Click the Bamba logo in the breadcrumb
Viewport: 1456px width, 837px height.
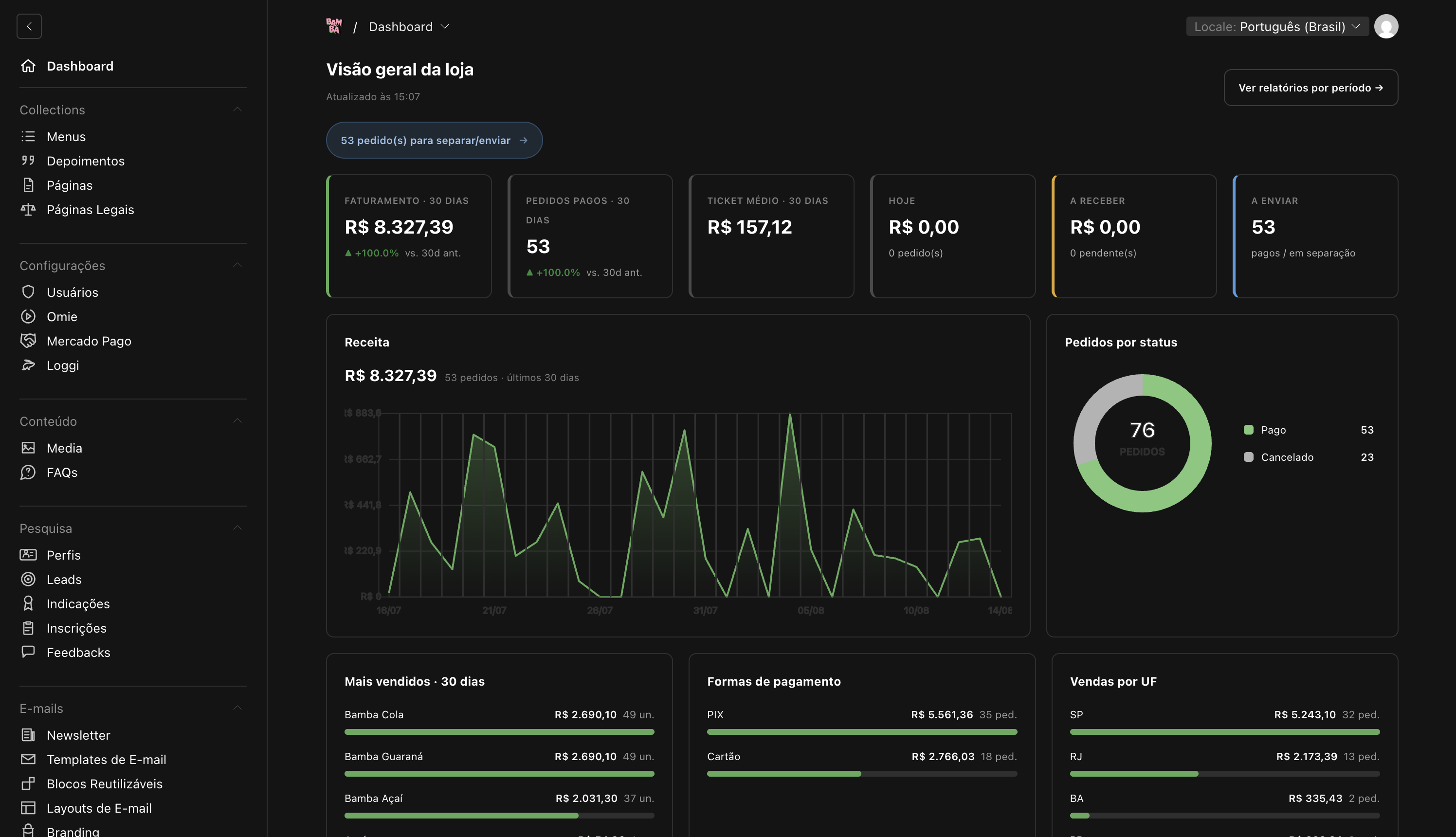click(x=334, y=26)
